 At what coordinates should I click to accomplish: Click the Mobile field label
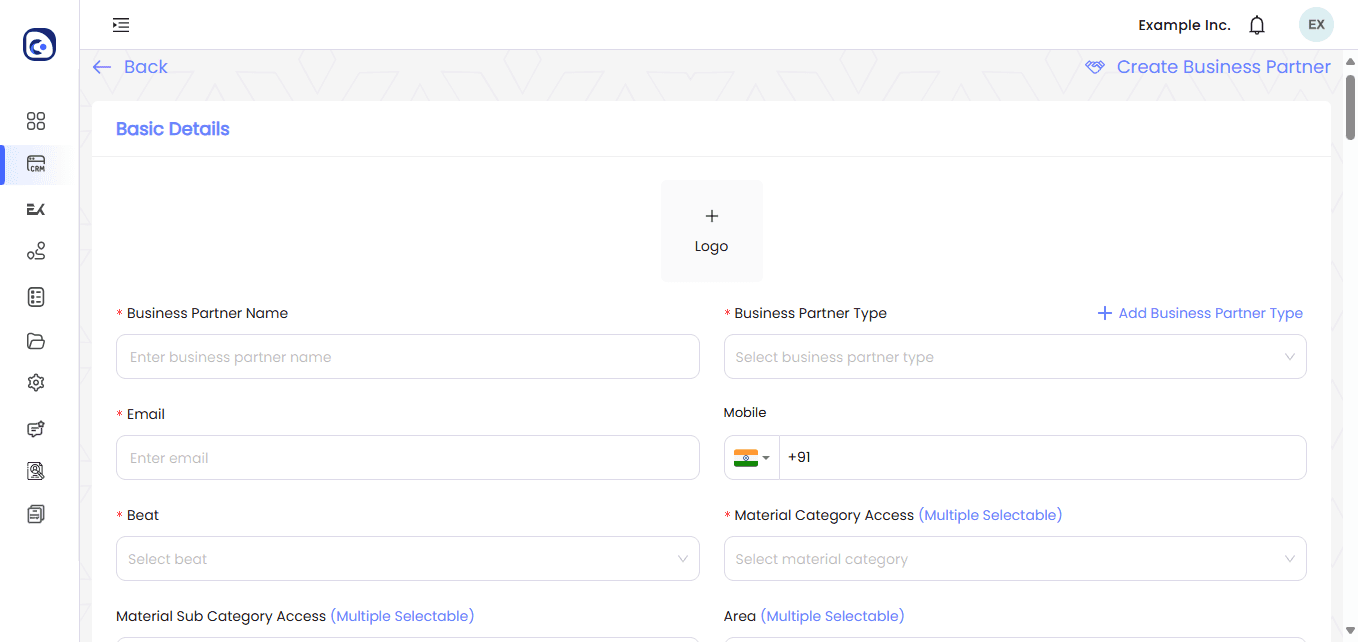pos(745,412)
